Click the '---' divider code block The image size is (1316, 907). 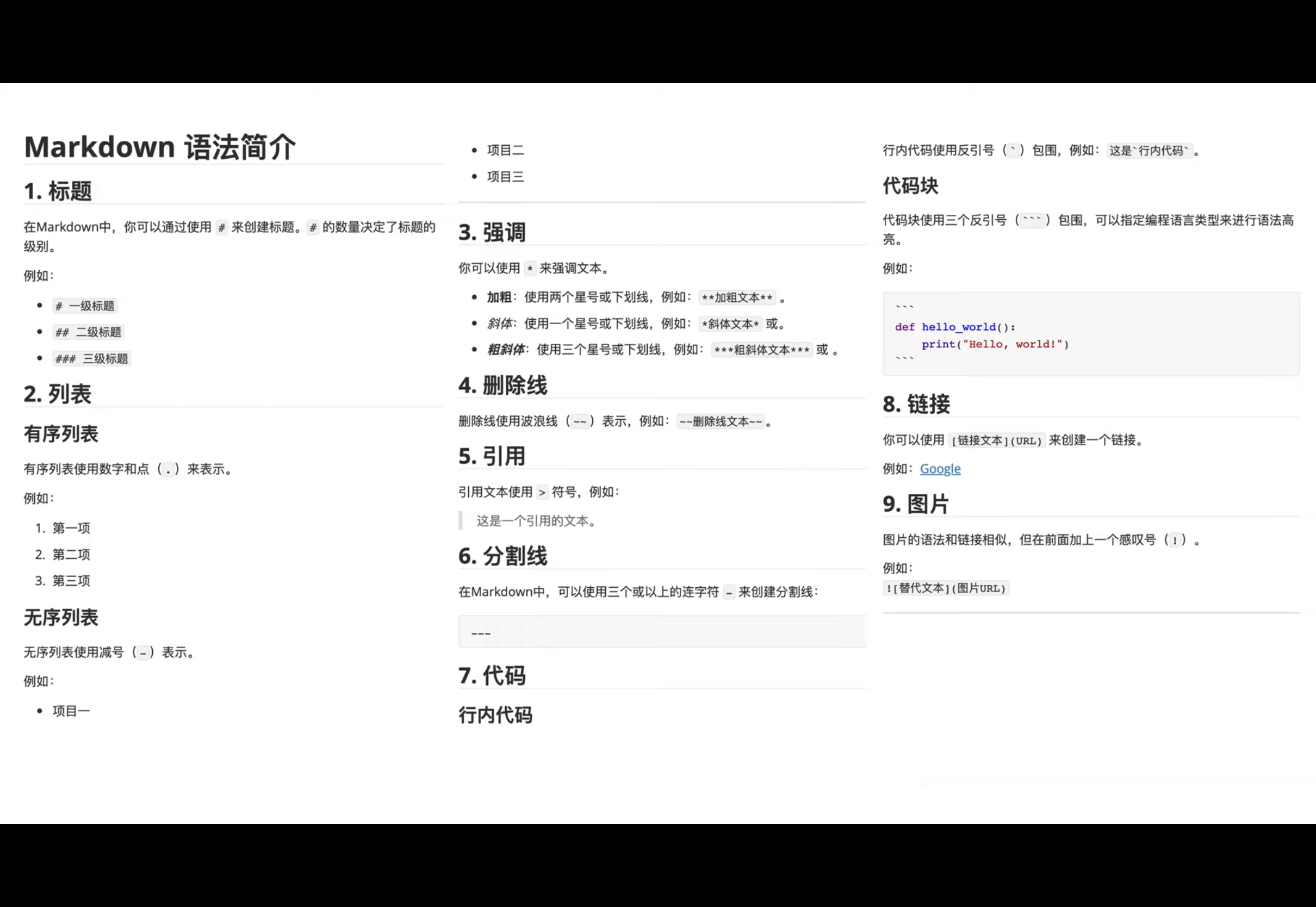tap(661, 632)
